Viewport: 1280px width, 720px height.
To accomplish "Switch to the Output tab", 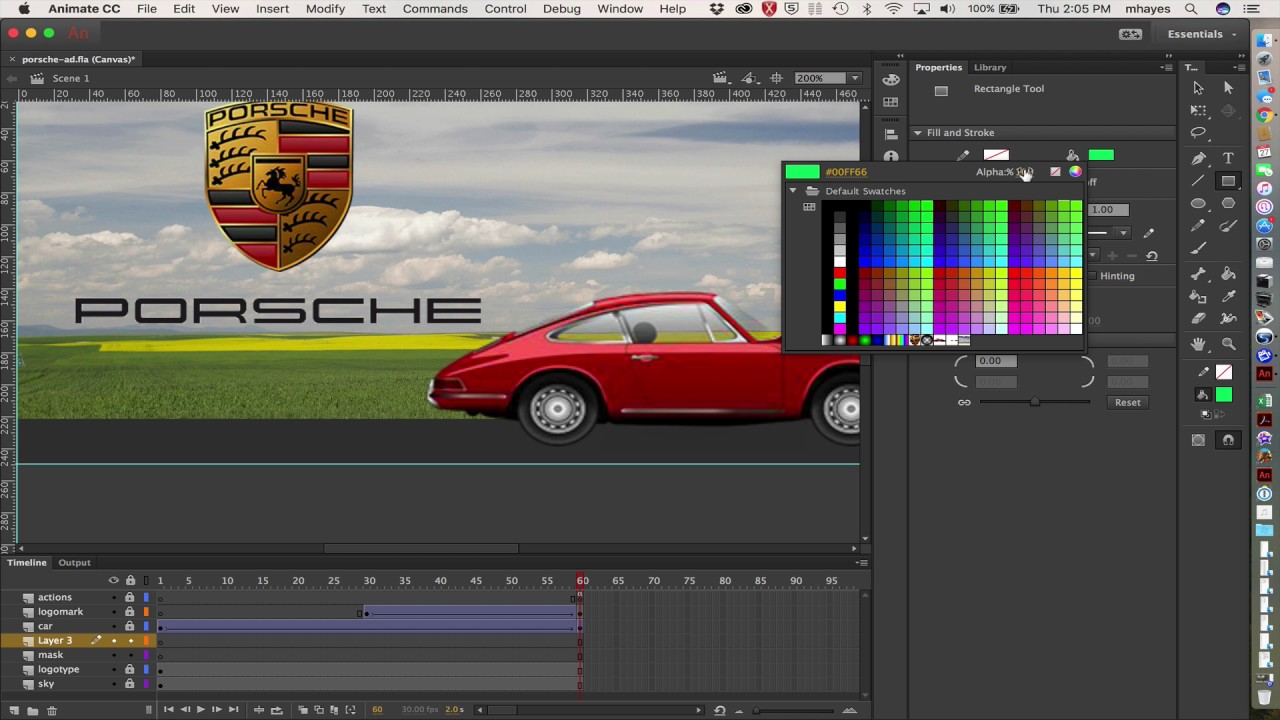I will 74,563.
